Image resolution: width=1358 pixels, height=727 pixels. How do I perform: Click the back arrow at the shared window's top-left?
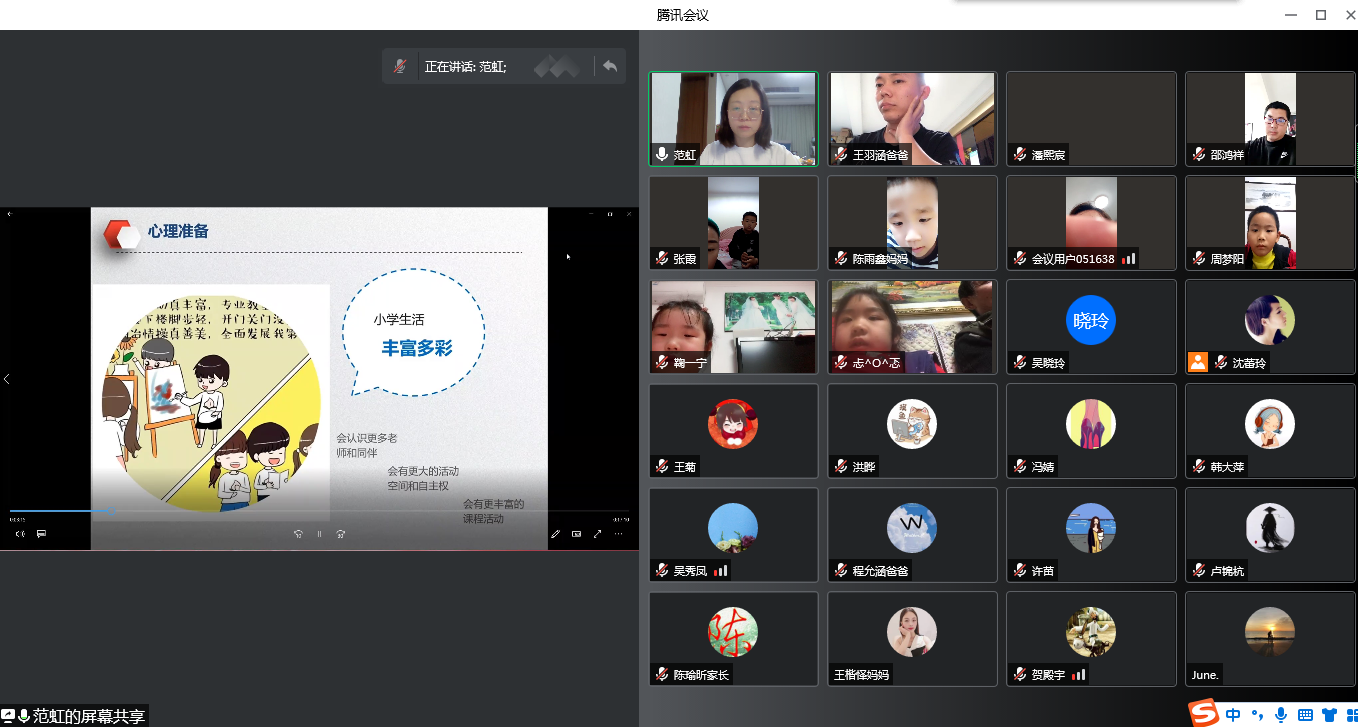click(9, 214)
